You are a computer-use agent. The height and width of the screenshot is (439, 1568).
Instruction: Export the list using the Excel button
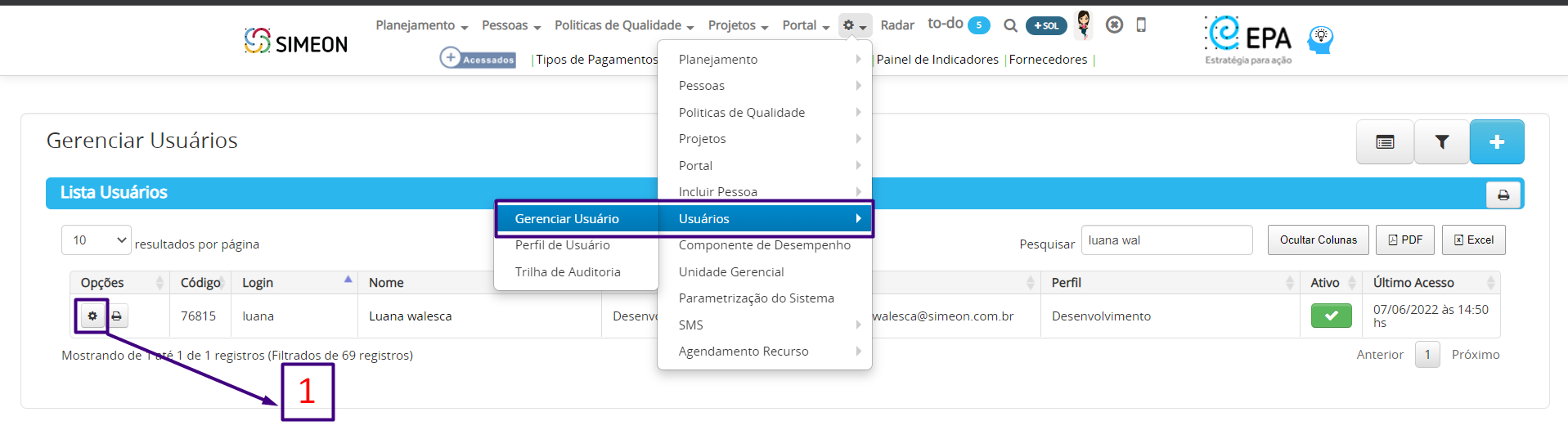1473,240
